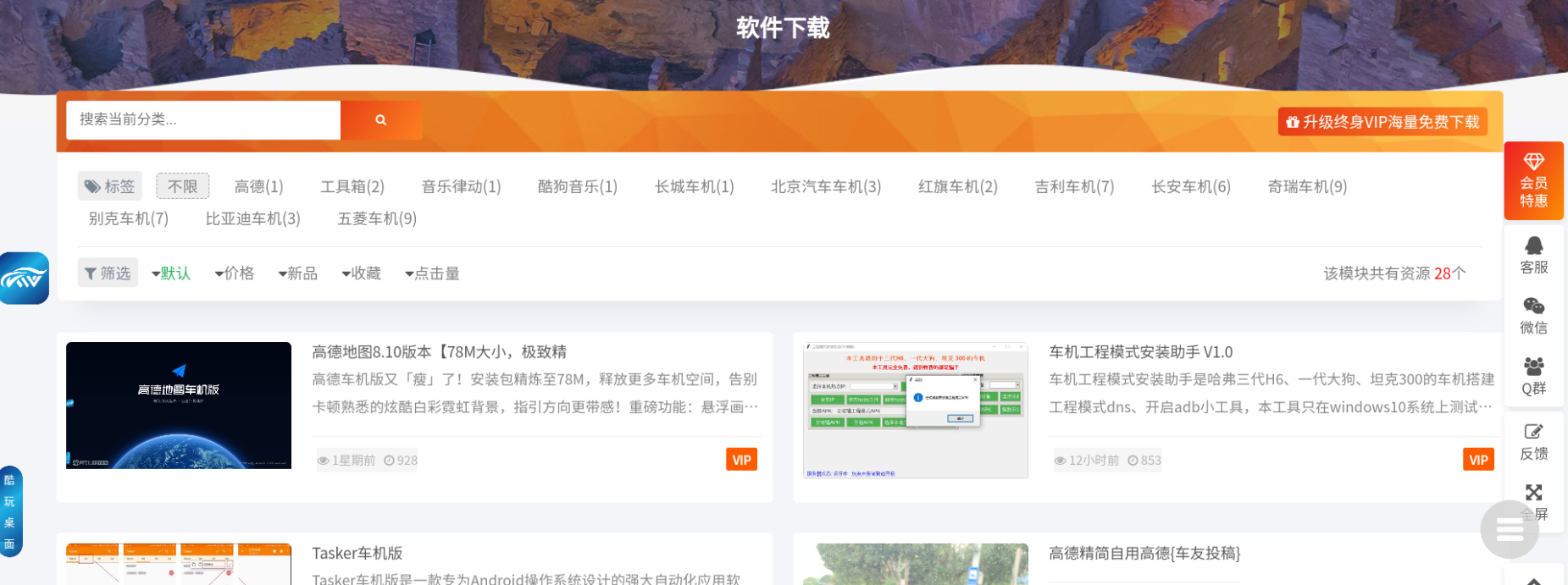Open title 高德地图8.10版本【78M大小，极致精
The width and height of the screenshot is (1568, 585).
point(440,351)
